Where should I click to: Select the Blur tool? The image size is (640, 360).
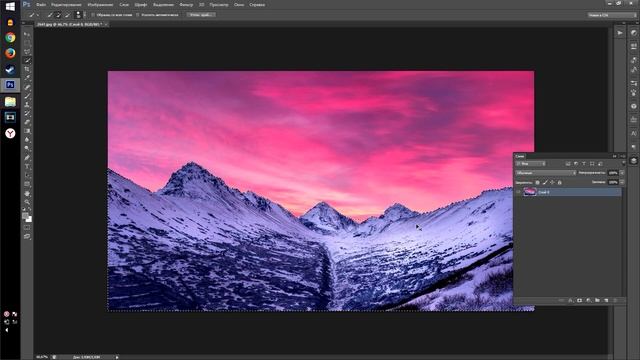(27, 140)
